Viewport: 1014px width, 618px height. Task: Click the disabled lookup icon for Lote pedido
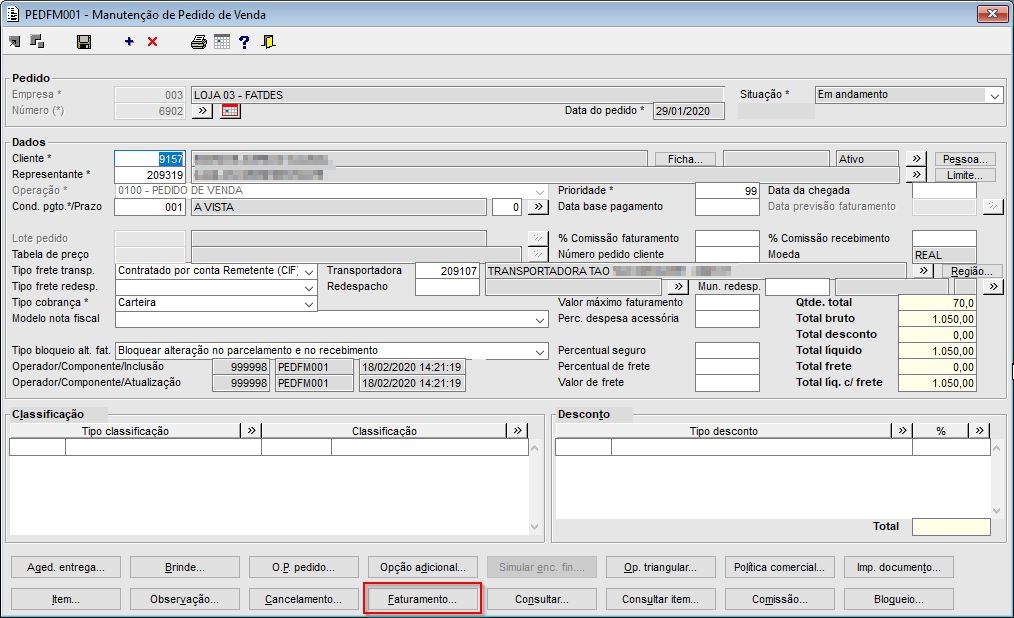(x=537, y=239)
